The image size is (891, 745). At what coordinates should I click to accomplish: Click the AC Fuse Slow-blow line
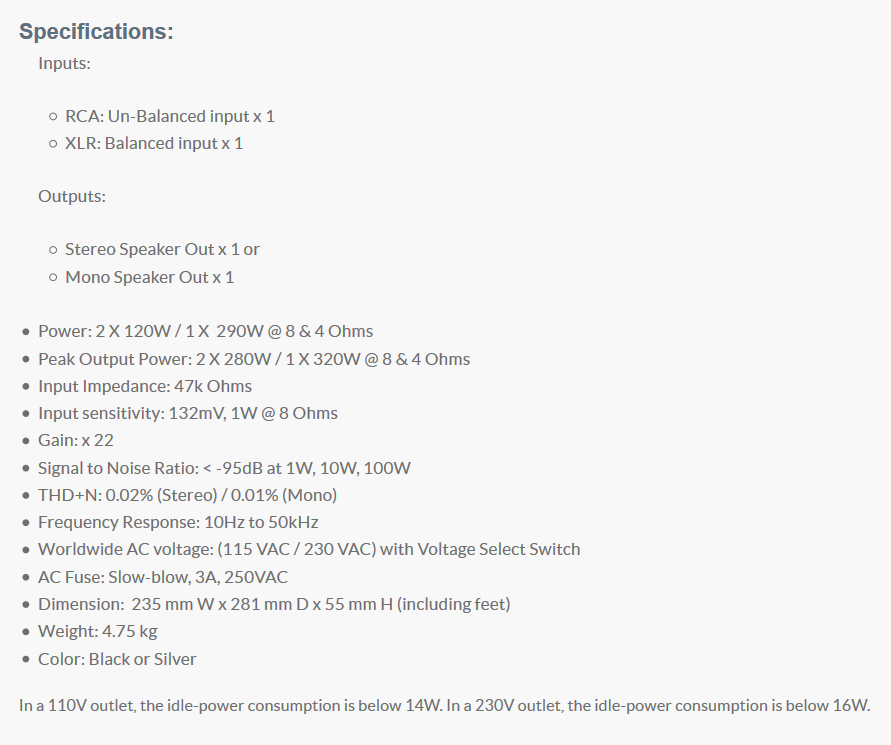[163, 577]
